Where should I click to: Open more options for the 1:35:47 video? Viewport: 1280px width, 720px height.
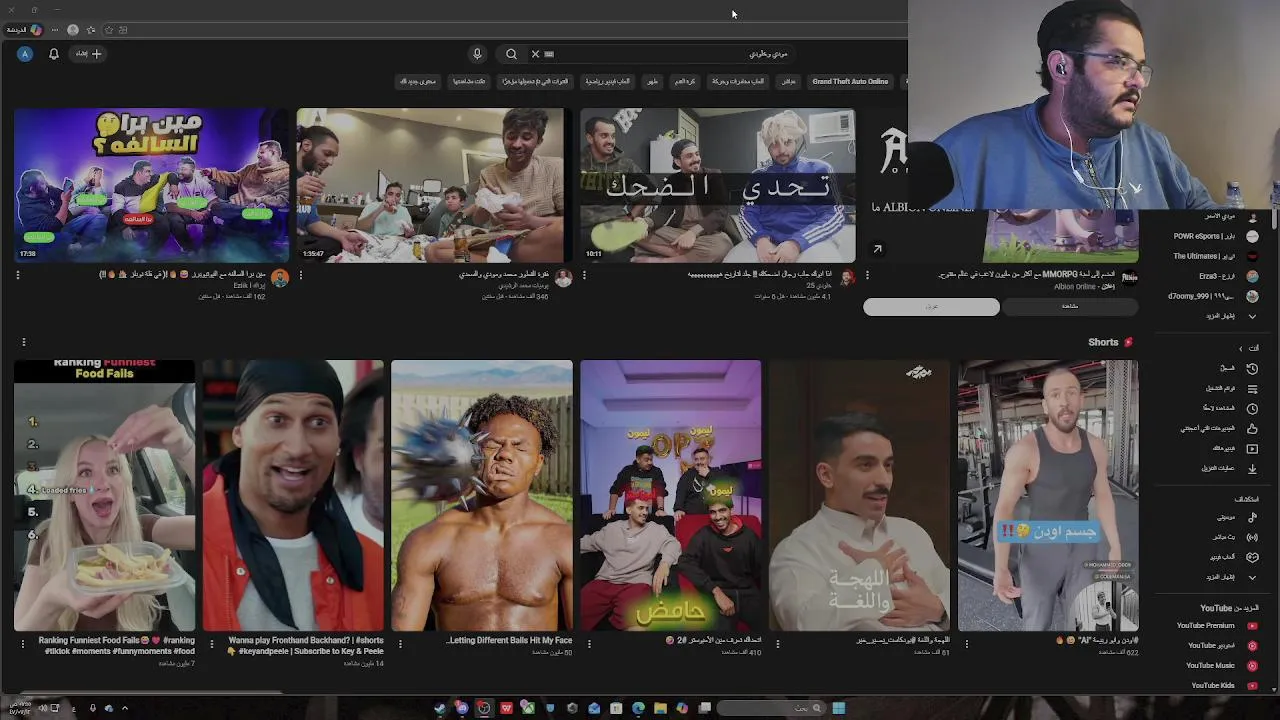click(x=300, y=275)
